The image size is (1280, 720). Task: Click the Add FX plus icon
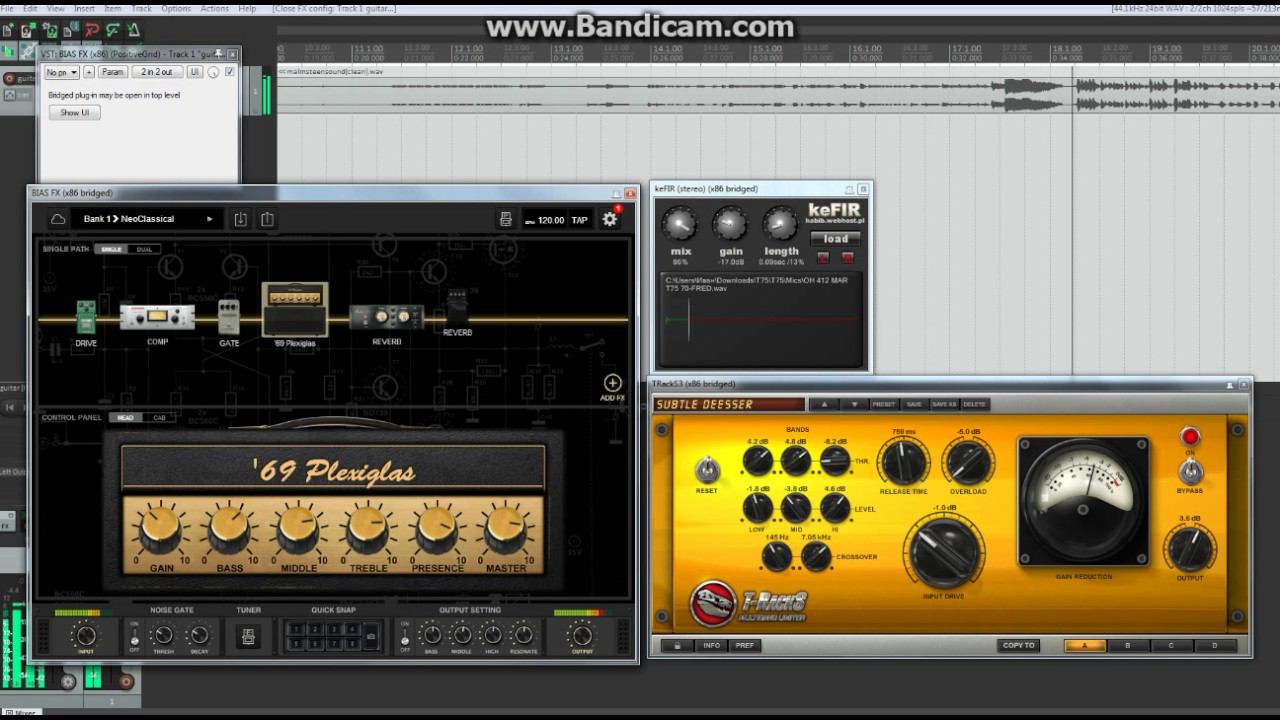[x=612, y=383]
